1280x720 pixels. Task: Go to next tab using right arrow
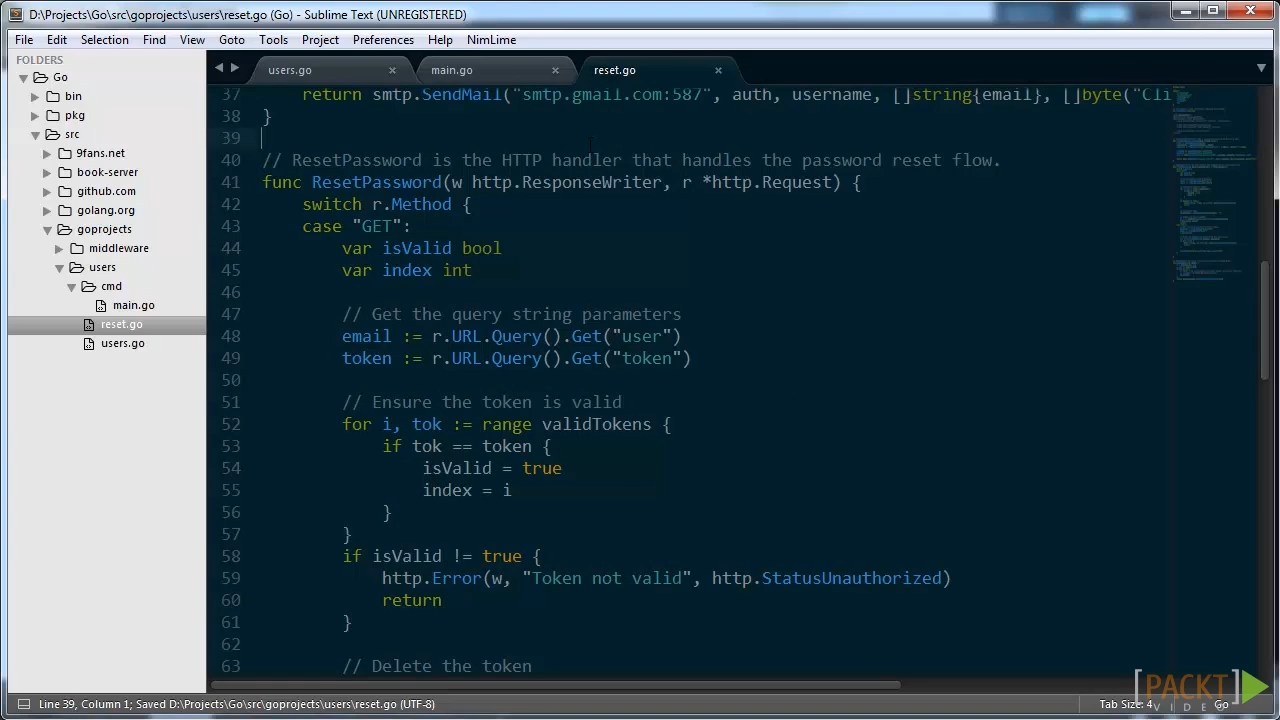(235, 68)
